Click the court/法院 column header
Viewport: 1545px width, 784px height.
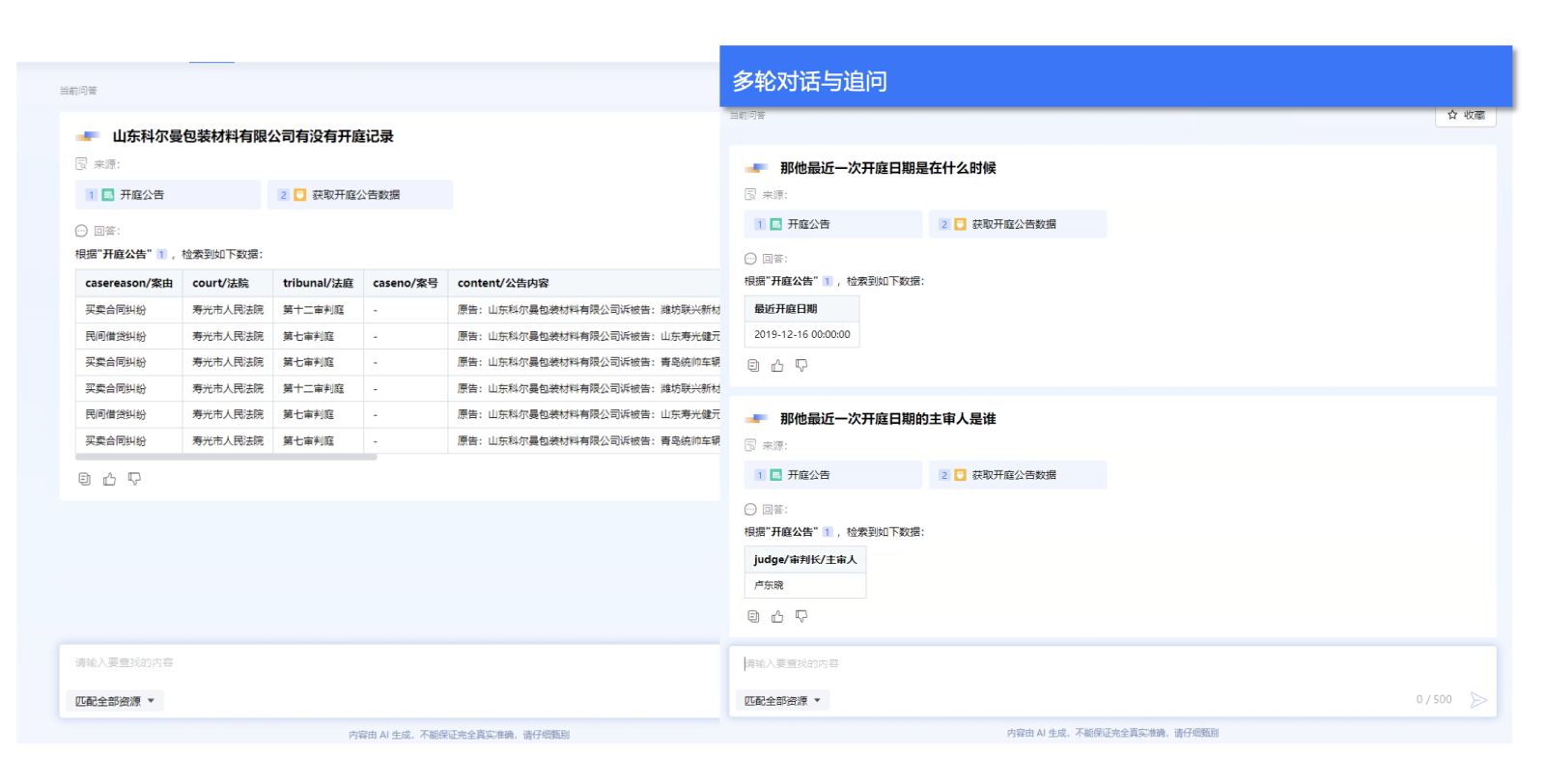[x=227, y=283]
